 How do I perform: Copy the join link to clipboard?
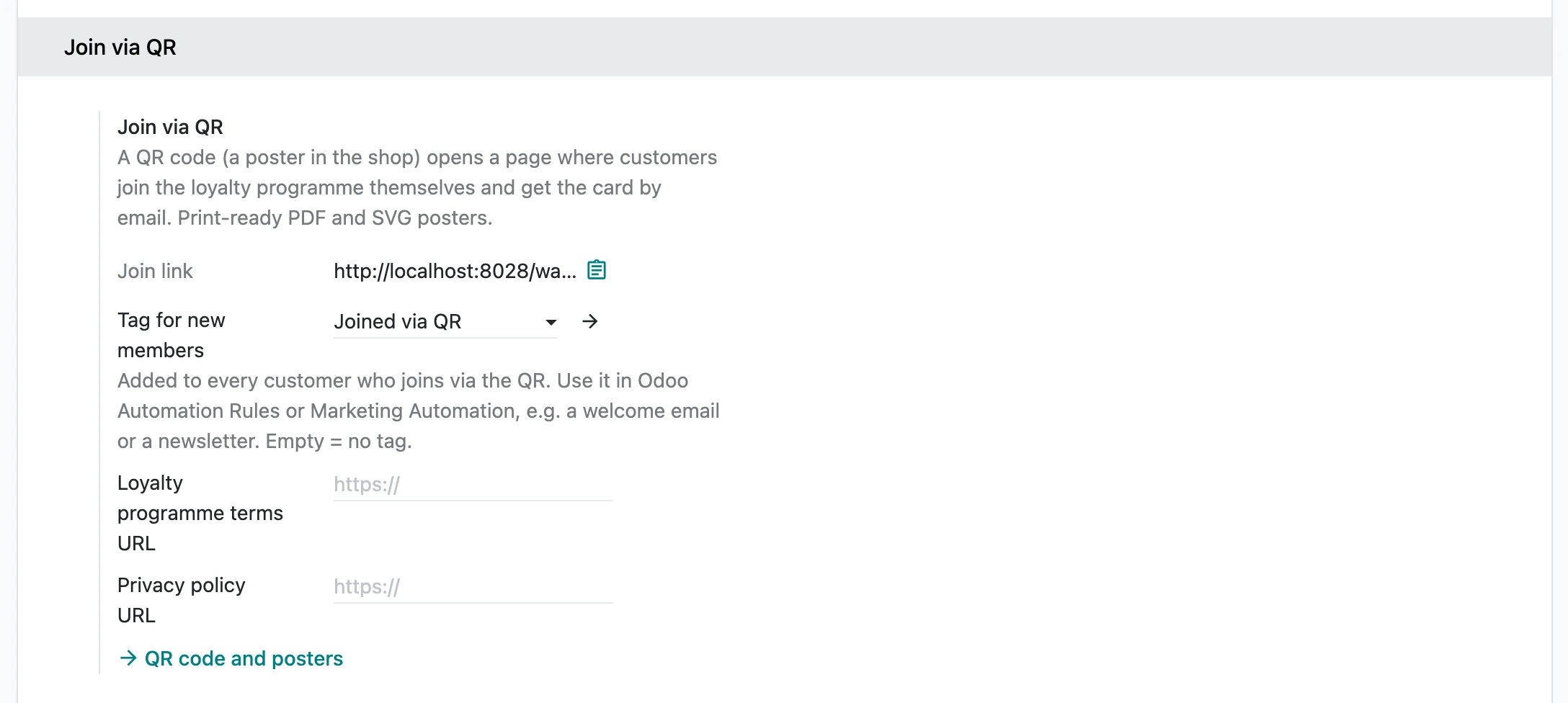[x=597, y=270]
